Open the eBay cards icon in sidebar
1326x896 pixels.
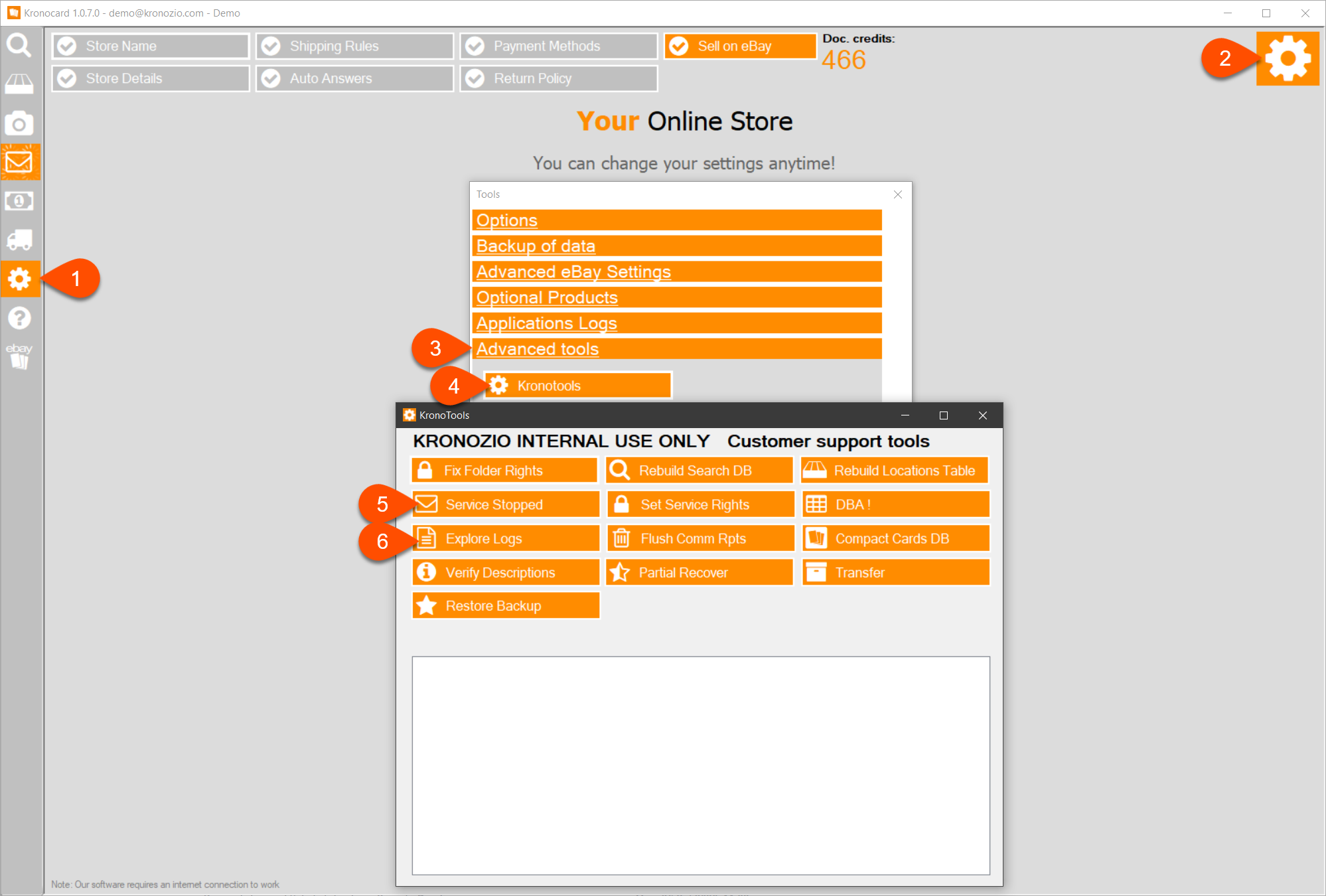(19, 356)
